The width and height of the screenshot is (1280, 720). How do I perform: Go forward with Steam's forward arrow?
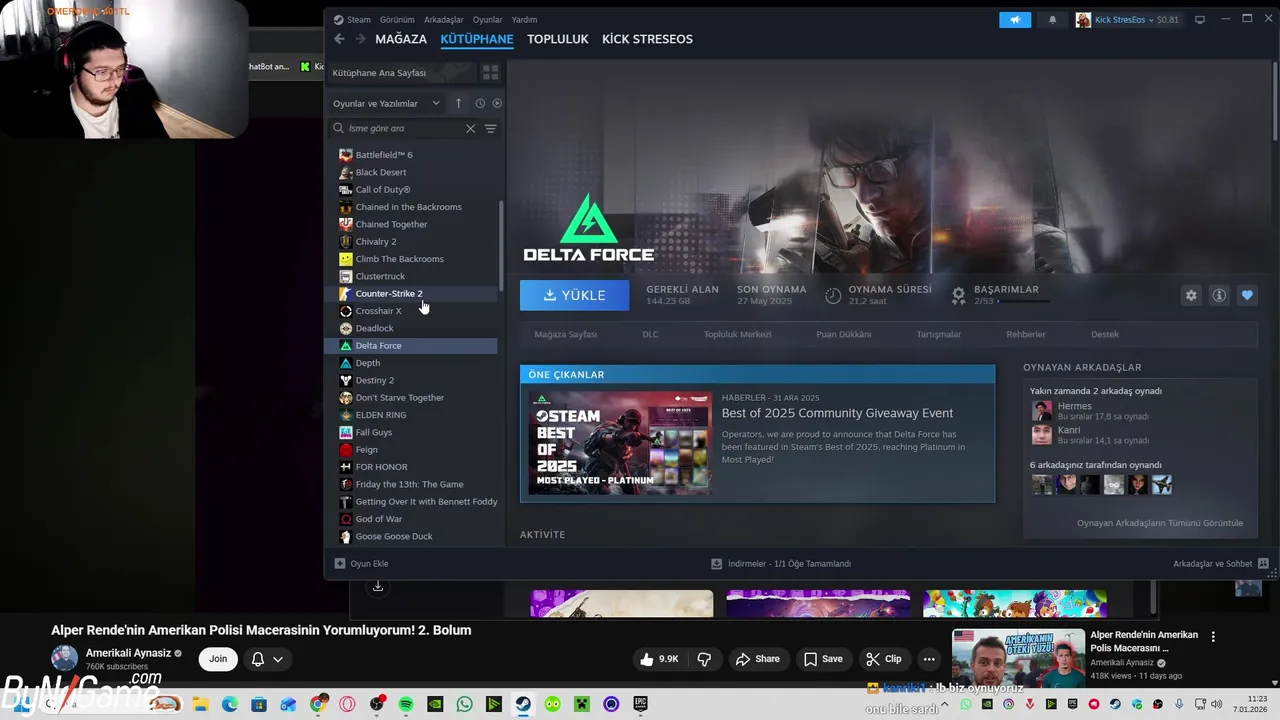tap(360, 39)
